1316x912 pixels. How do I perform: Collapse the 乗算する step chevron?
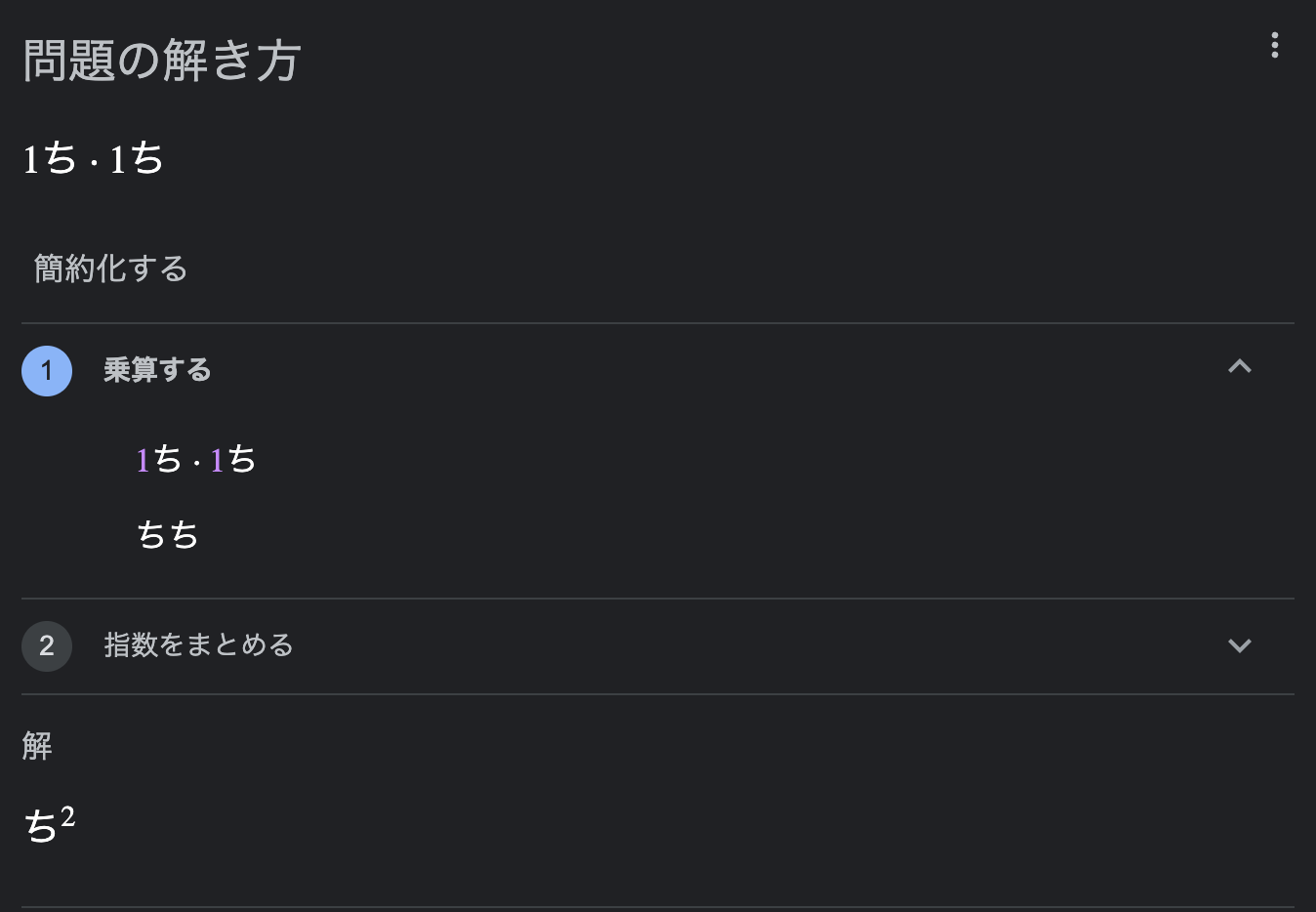1239,367
